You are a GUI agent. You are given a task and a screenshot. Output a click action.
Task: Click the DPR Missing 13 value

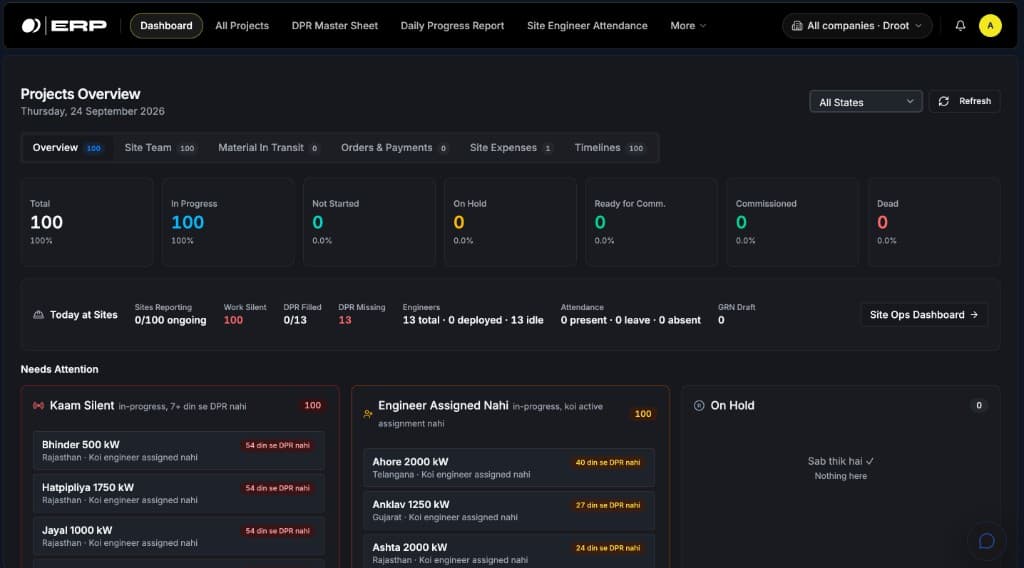pos(345,320)
